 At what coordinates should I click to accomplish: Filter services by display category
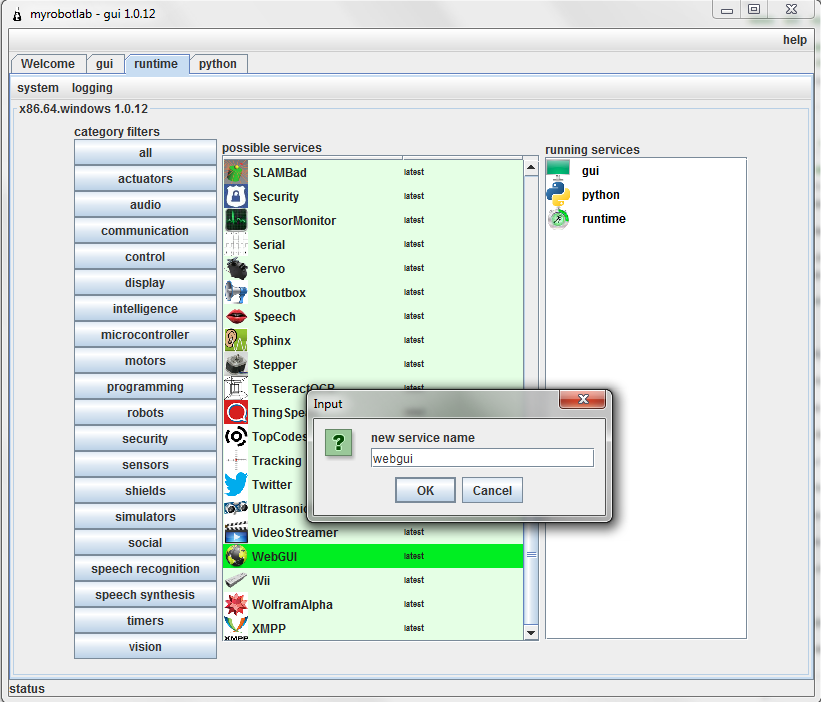click(146, 283)
